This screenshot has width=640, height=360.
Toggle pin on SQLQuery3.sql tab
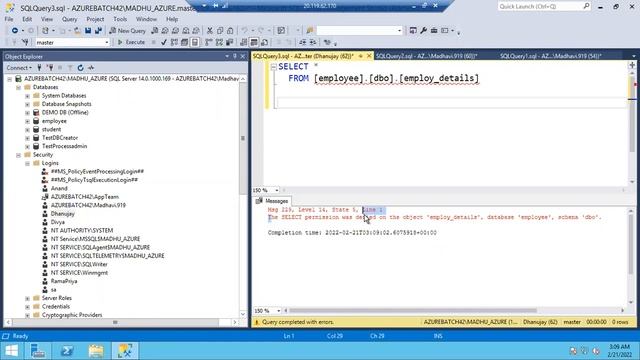click(360, 56)
